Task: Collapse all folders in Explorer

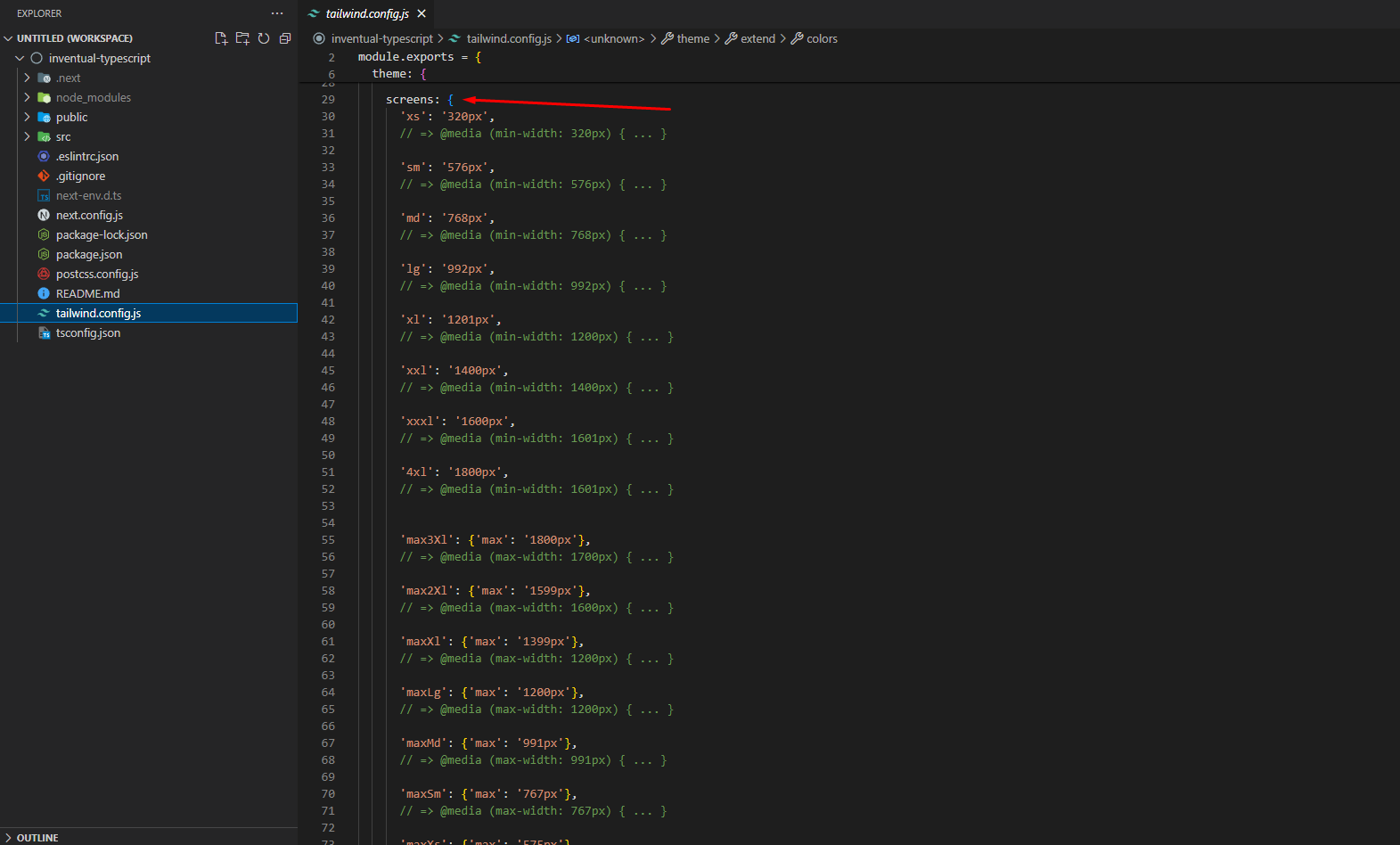Action: click(x=285, y=38)
